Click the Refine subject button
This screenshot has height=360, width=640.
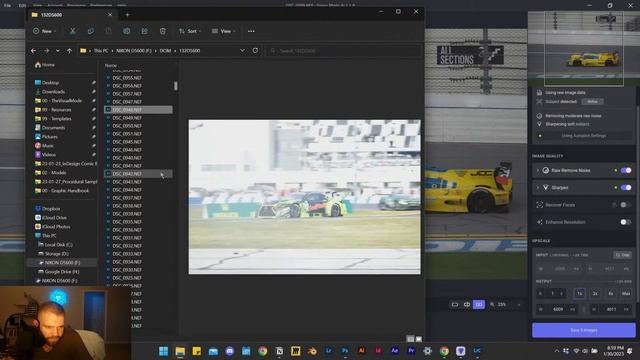[x=593, y=102]
